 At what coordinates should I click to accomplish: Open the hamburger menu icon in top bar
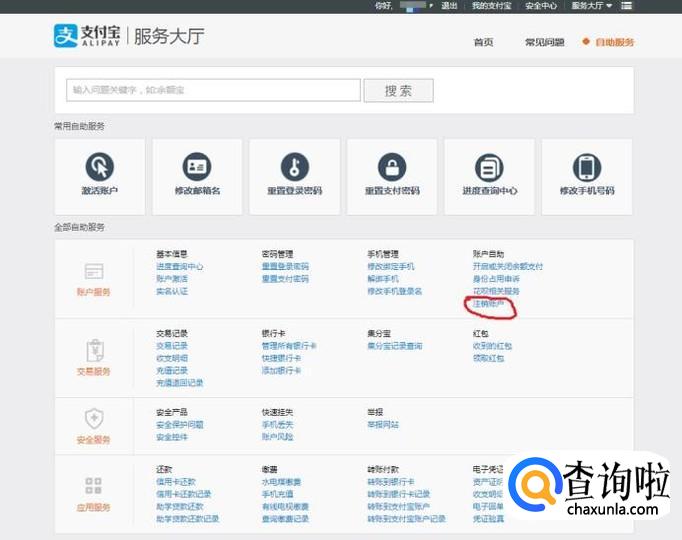[x=626, y=6]
